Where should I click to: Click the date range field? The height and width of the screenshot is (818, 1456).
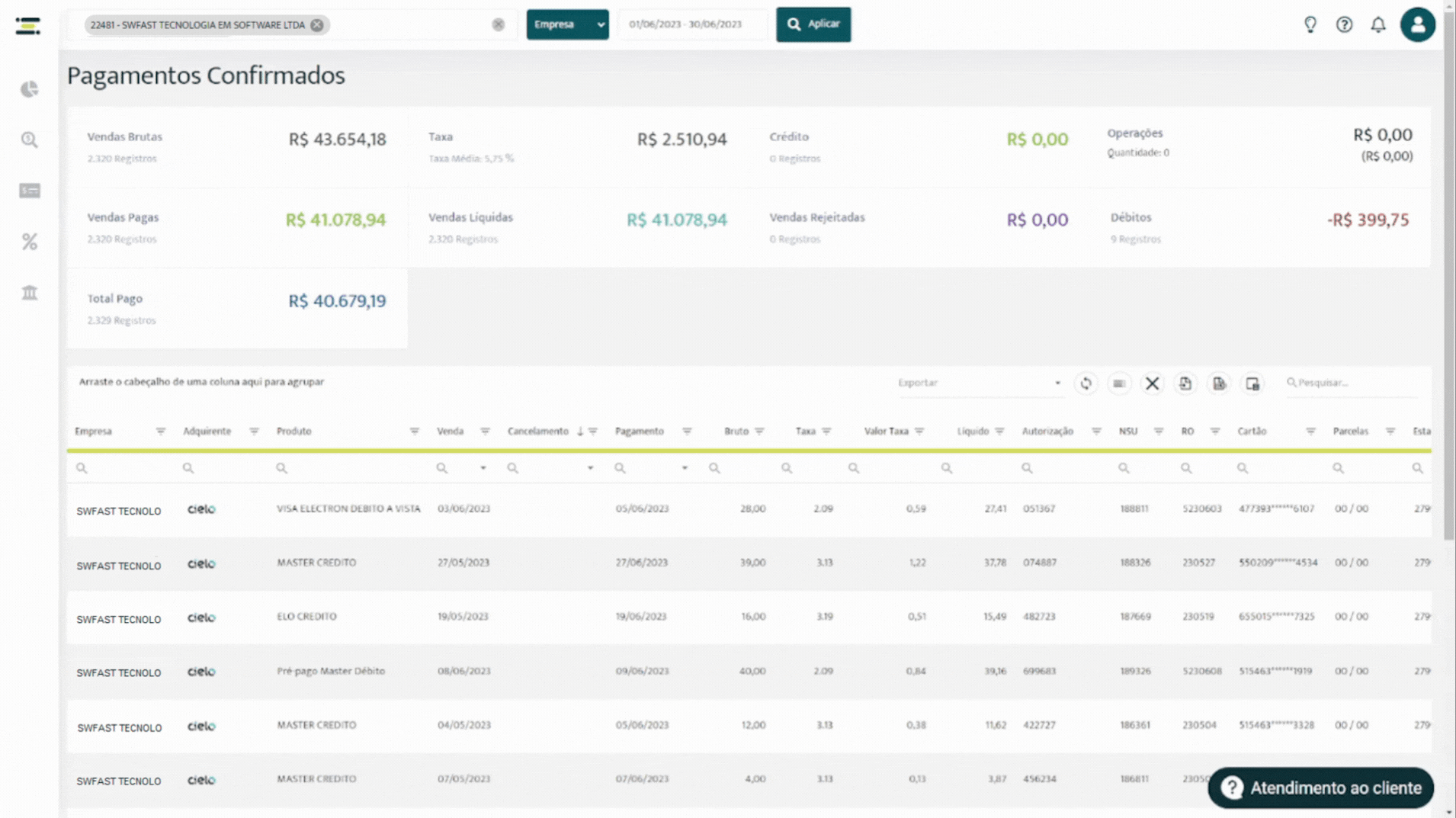pyautogui.click(x=692, y=24)
